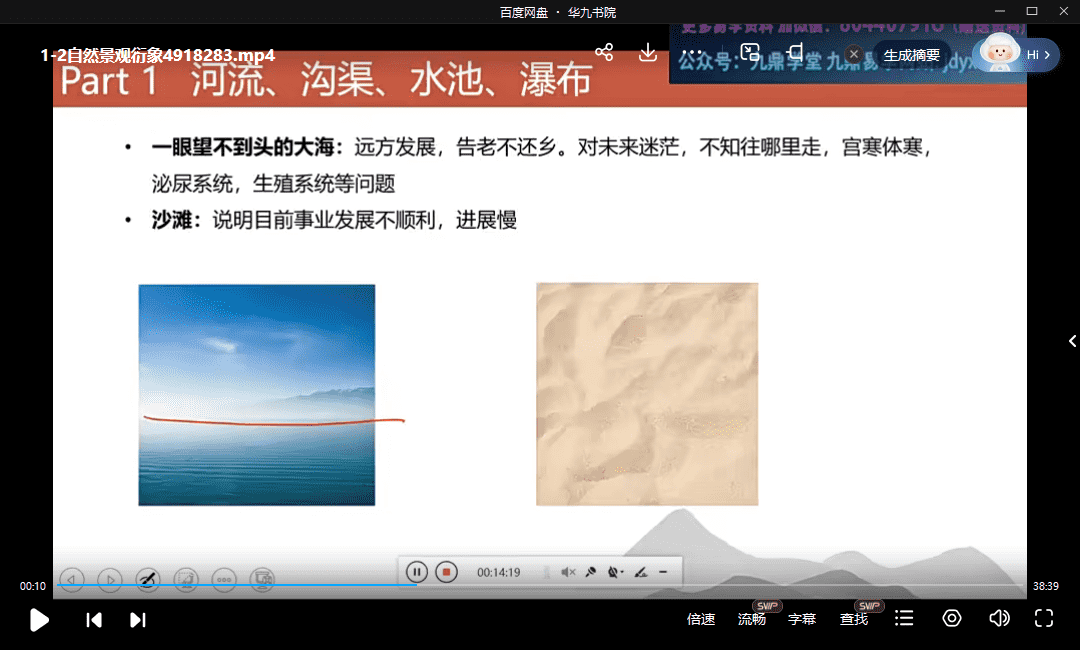Expand the right side panel arrow

(1072, 341)
